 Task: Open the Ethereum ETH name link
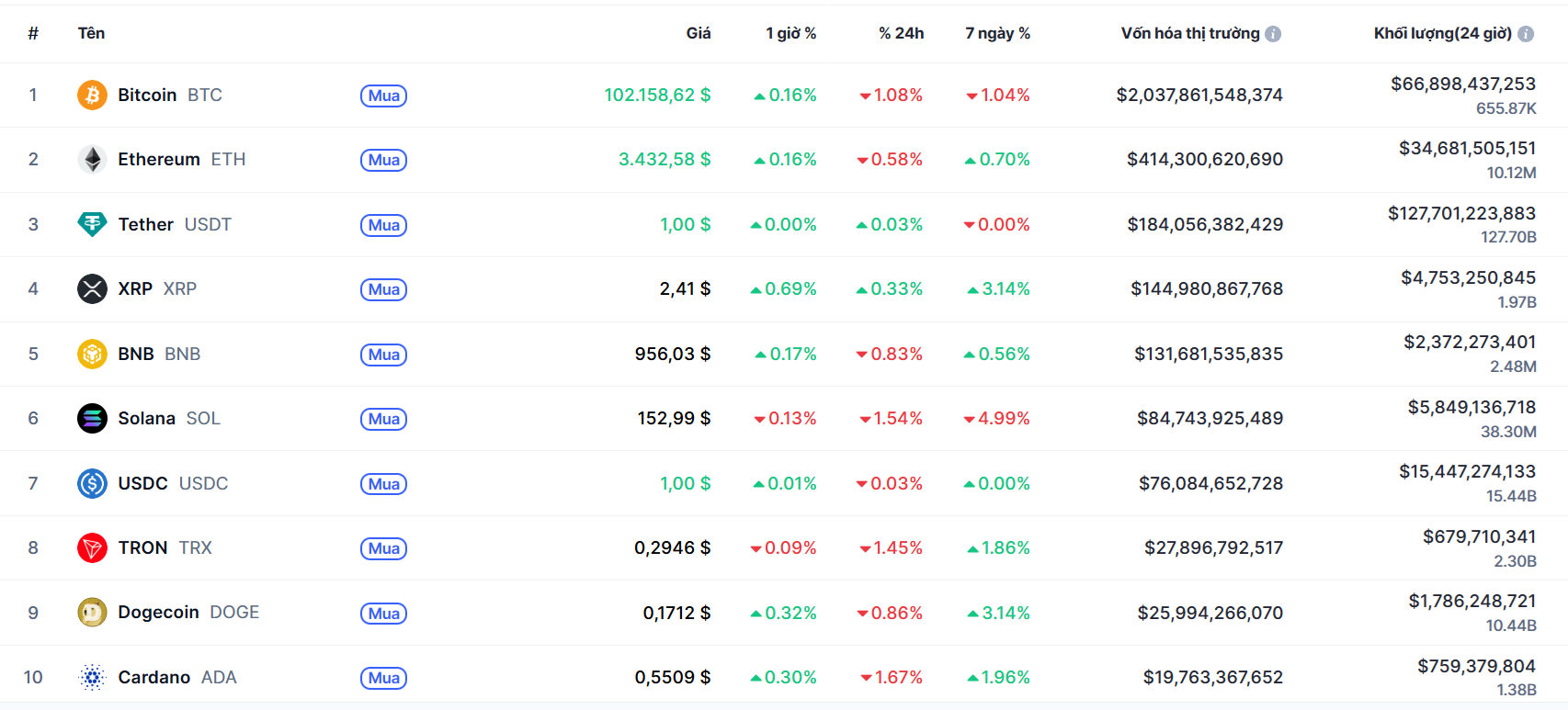(x=182, y=160)
